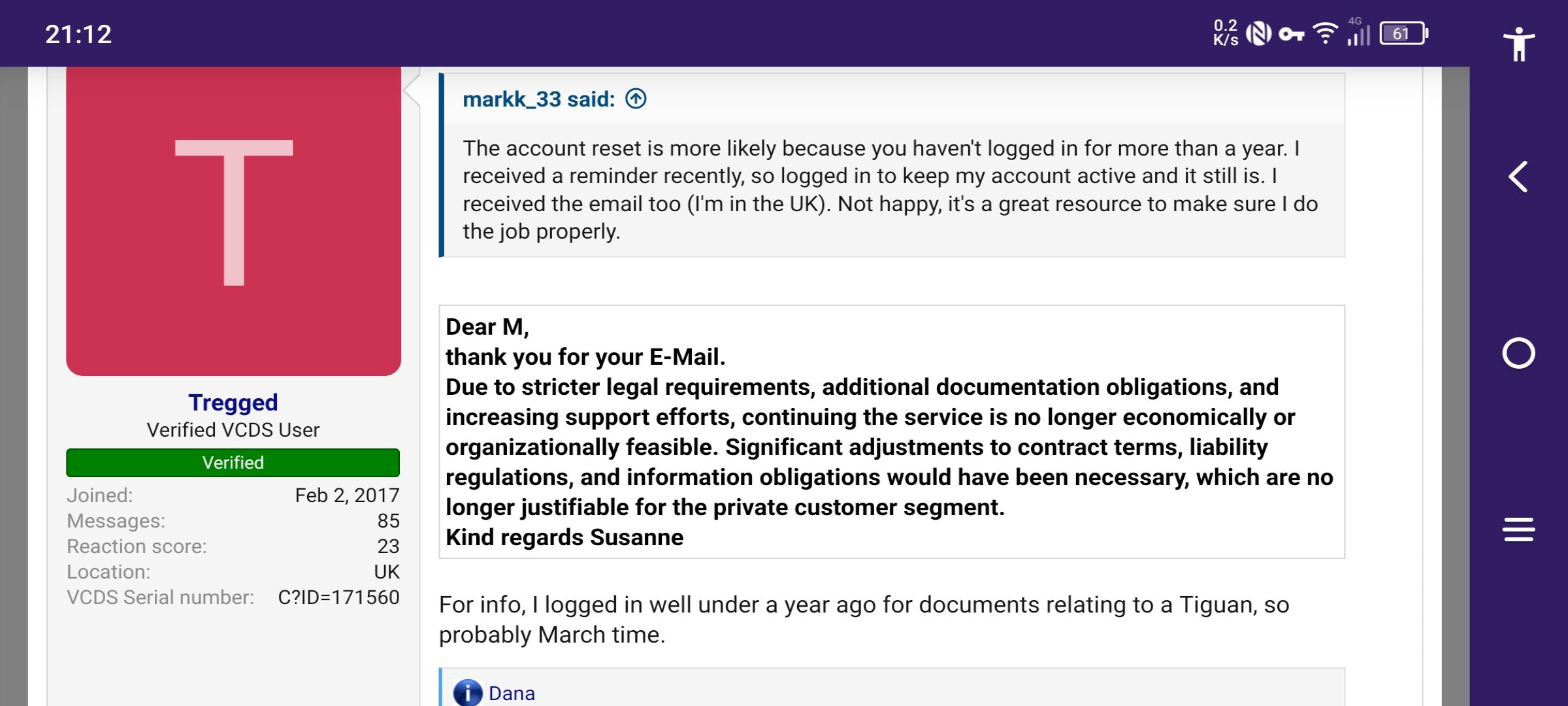The width and height of the screenshot is (1568, 706).
Task: Click the 'markk_33 said:' quote link
Action: pyautogui.click(x=538, y=99)
